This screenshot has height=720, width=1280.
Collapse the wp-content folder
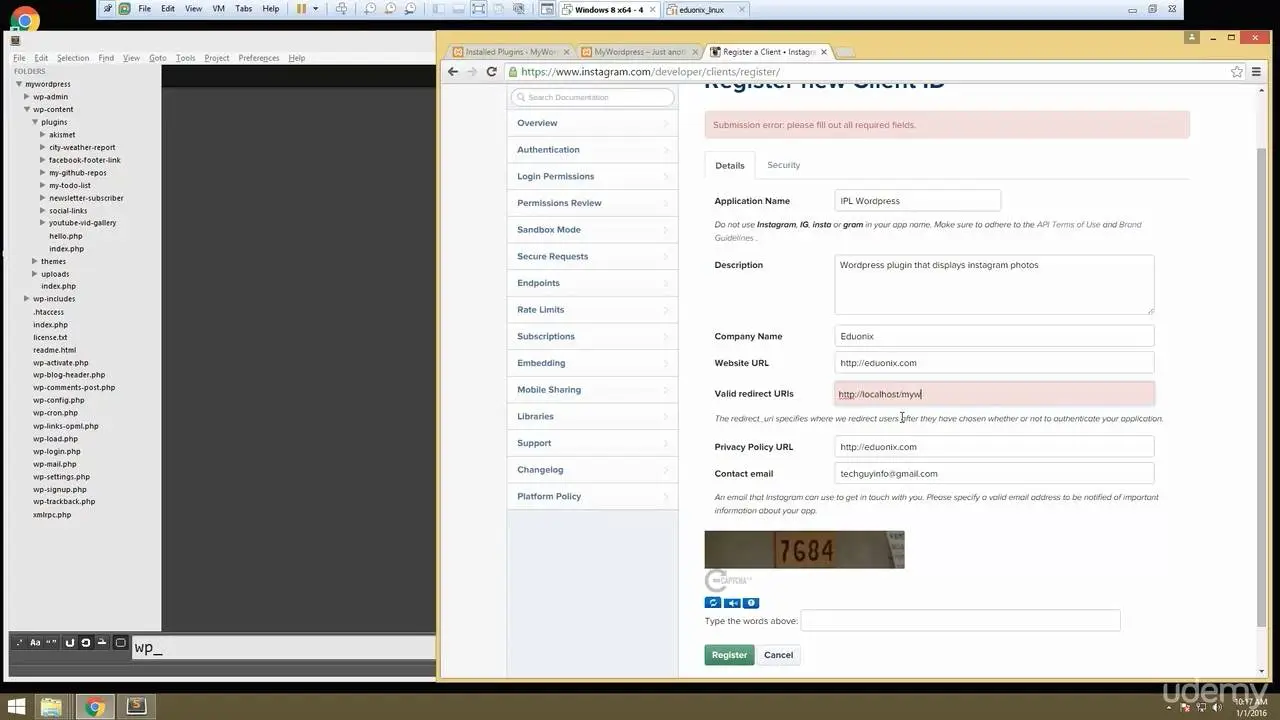pyautogui.click(x=27, y=109)
